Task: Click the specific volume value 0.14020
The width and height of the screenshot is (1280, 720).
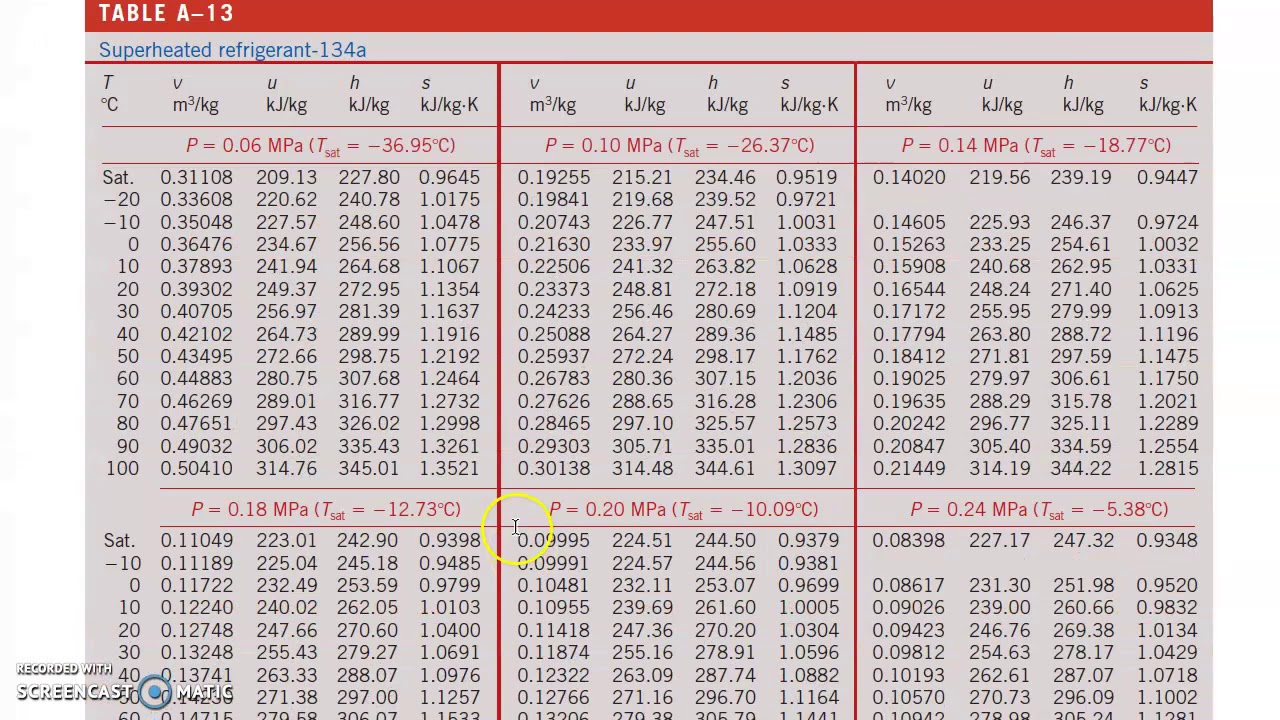Action: [909, 178]
